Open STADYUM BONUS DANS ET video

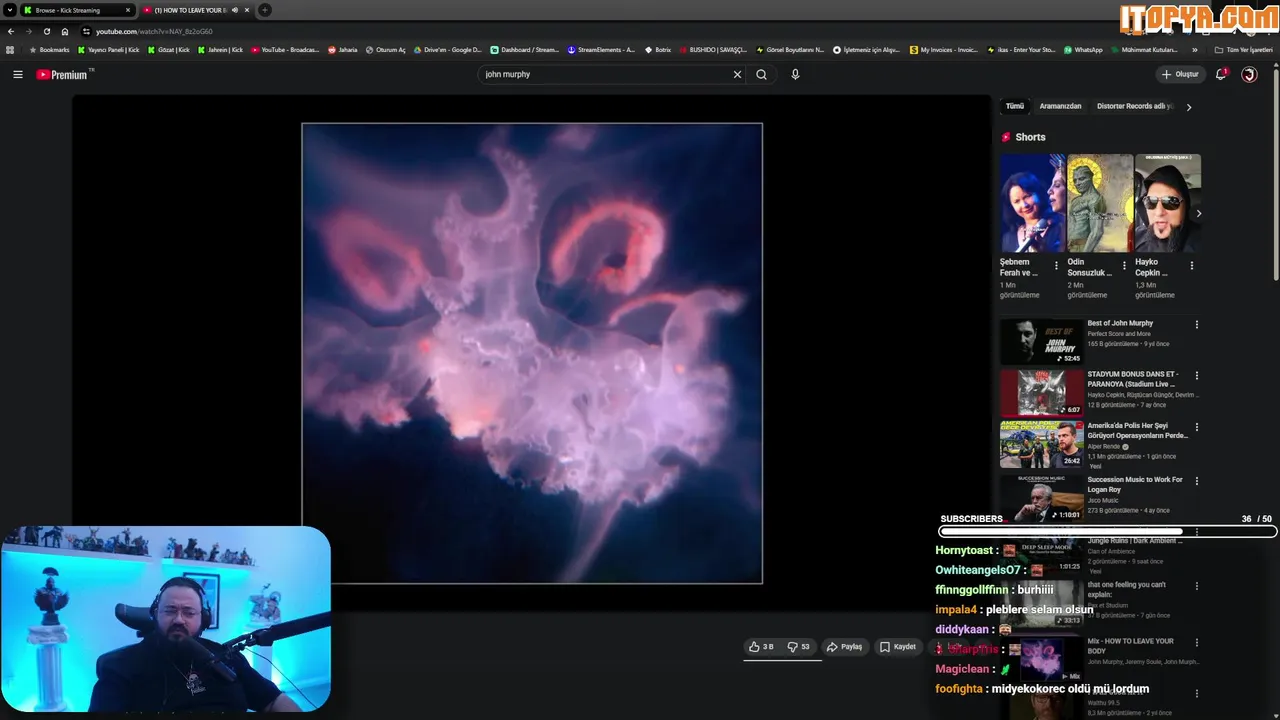1131,379
